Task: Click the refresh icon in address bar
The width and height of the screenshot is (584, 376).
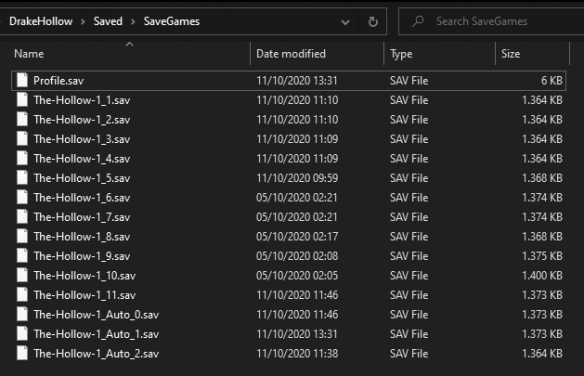Action: tap(373, 22)
